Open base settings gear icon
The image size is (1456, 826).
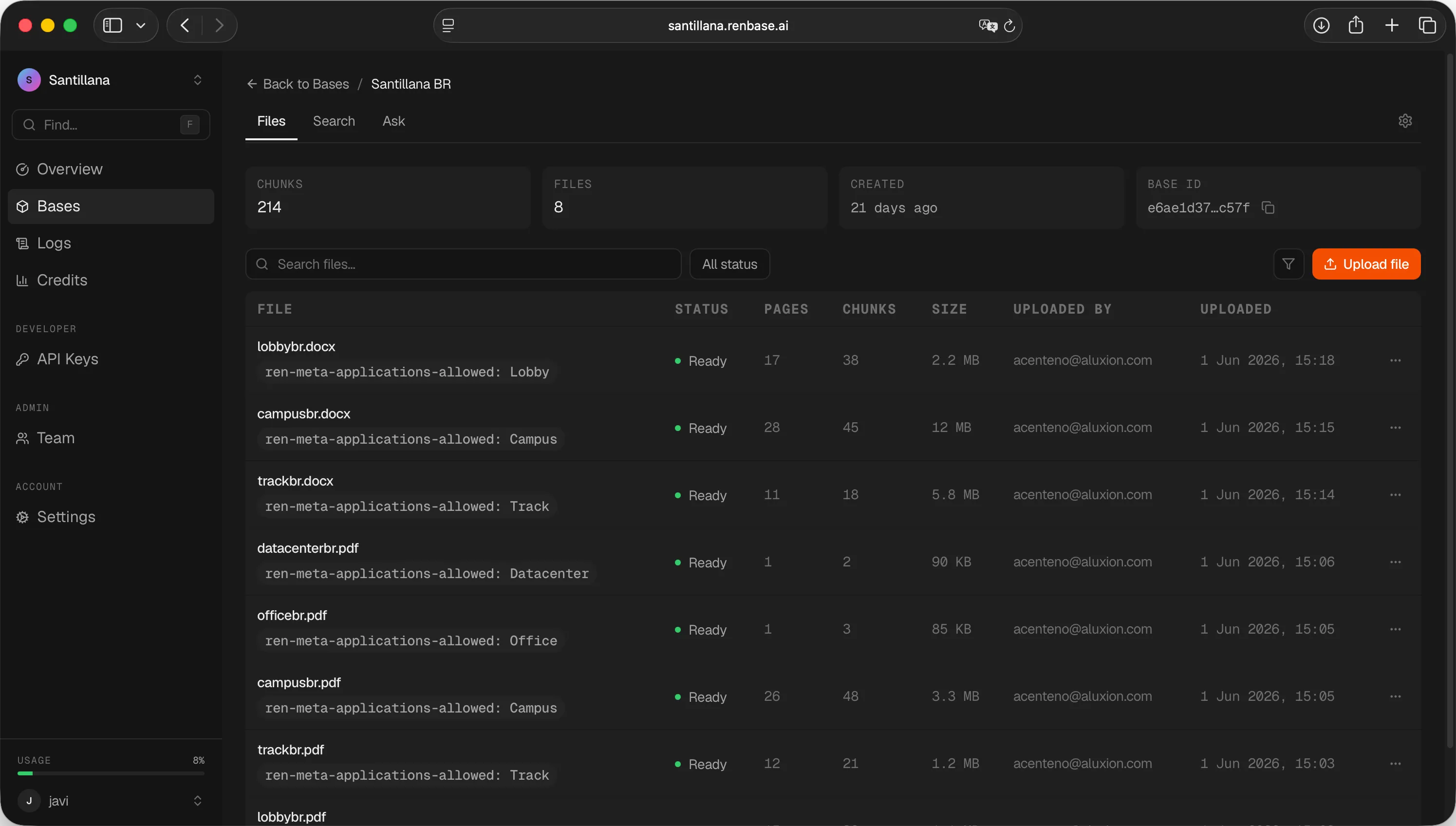pos(1405,121)
